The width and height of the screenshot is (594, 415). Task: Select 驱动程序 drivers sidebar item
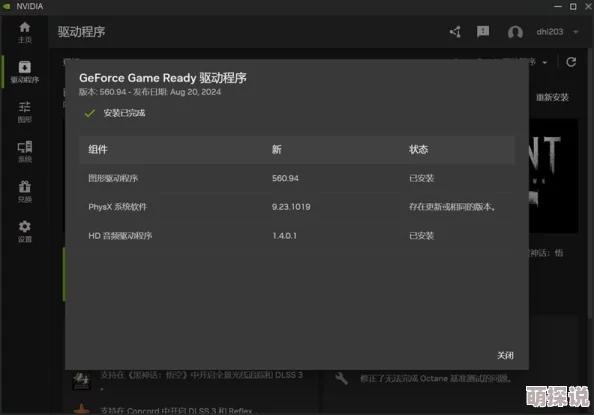point(25,72)
